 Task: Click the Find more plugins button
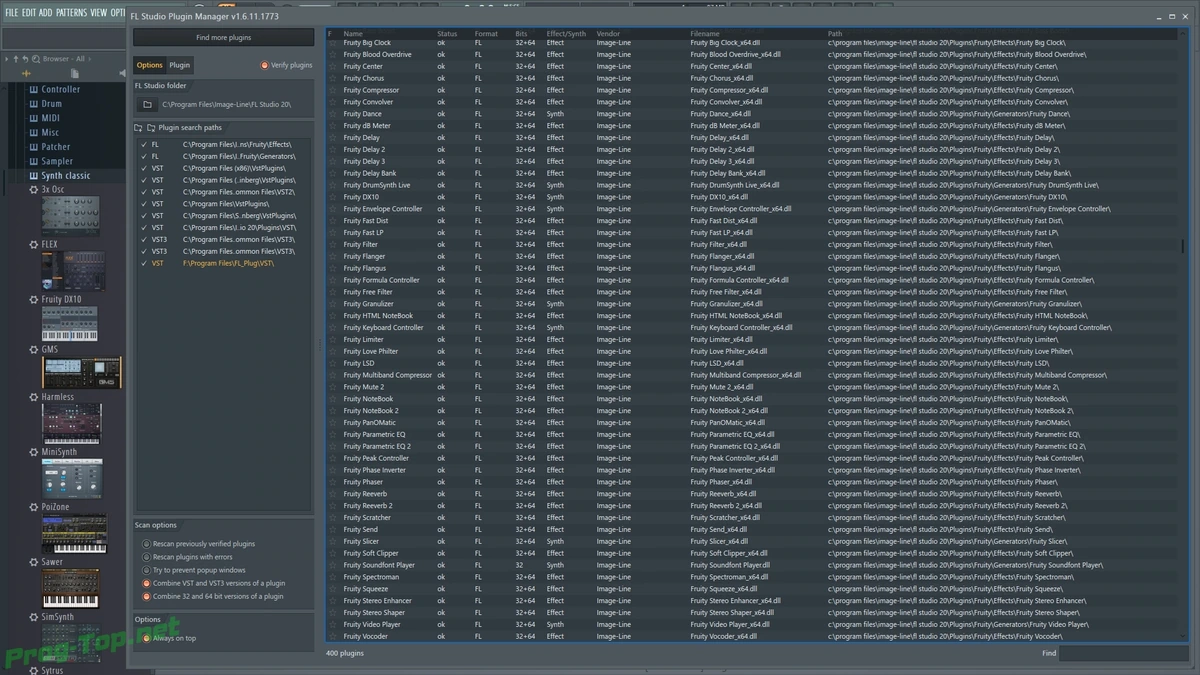click(x=224, y=37)
